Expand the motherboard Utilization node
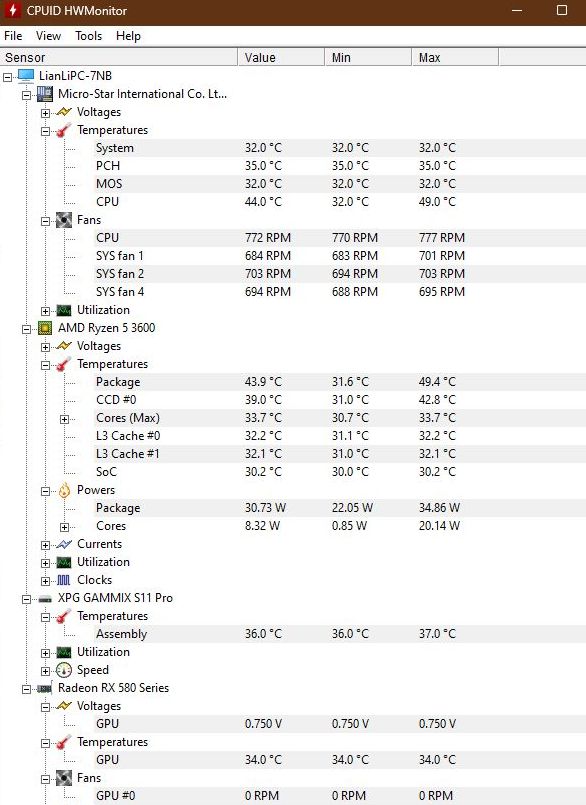This screenshot has width=586, height=805. (45, 311)
